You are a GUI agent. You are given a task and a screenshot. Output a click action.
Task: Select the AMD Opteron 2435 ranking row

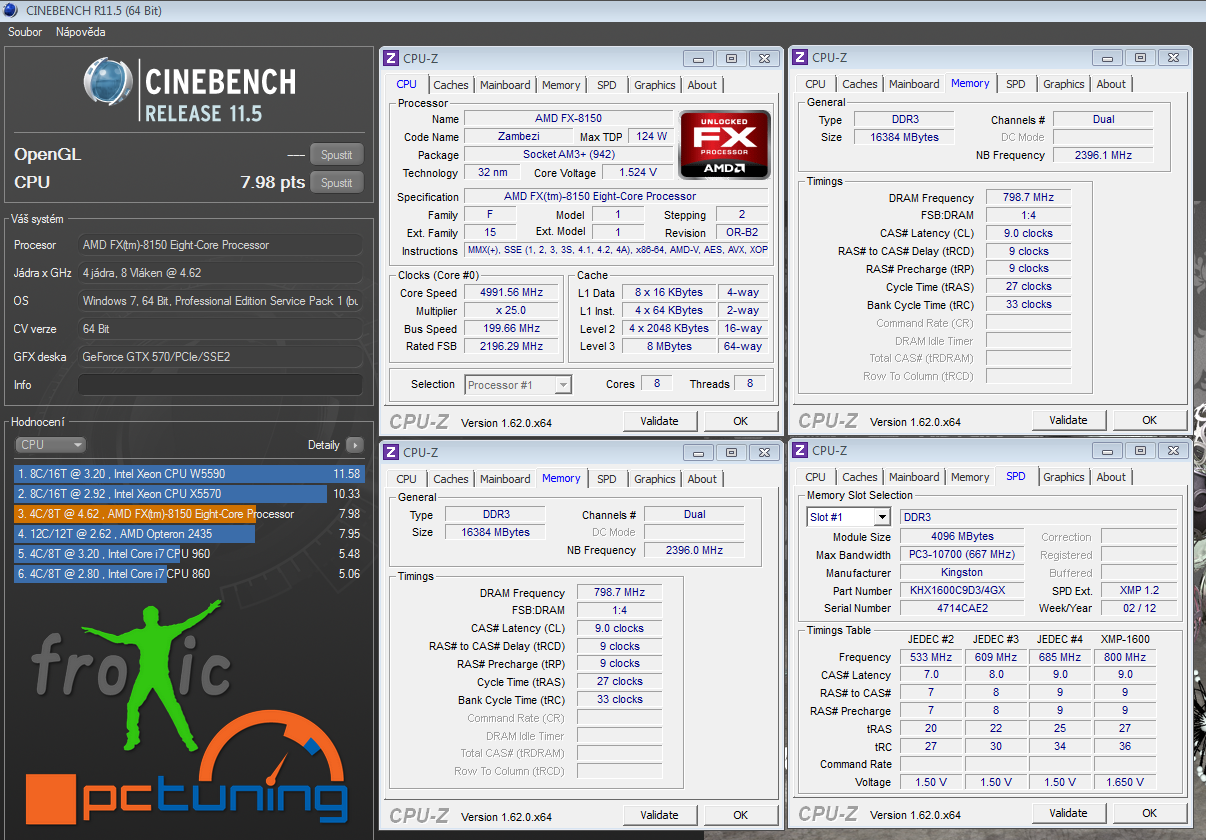[x=189, y=534]
